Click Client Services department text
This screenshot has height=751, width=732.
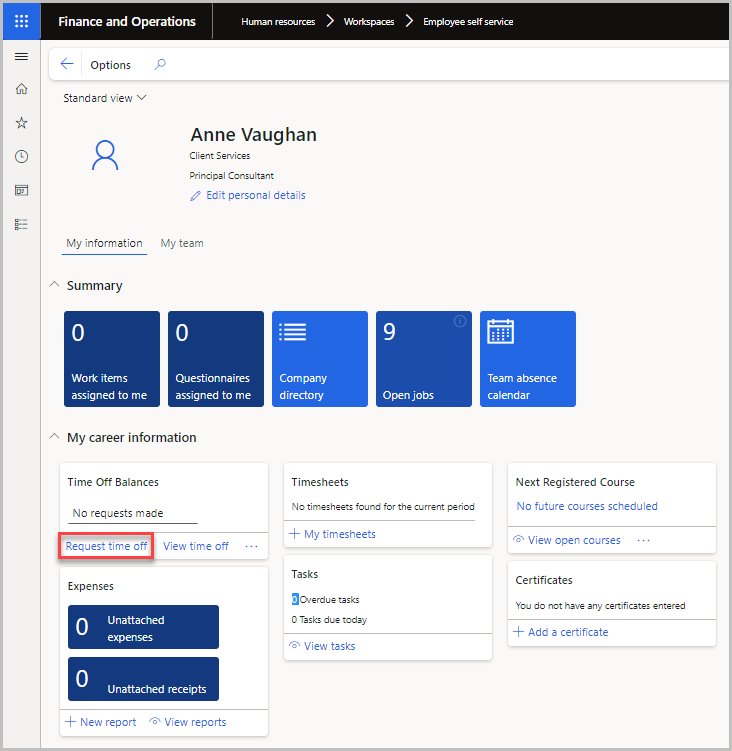click(219, 156)
